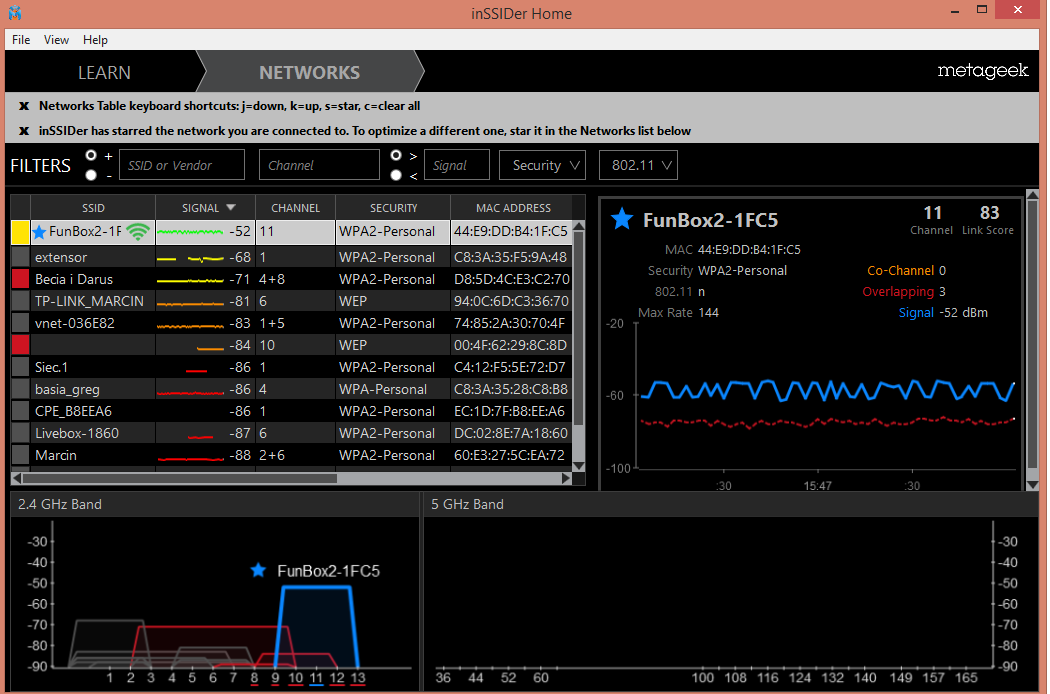Click the blue Signal label in details
The width and height of the screenshot is (1050, 694).
click(x=915, y=312)
